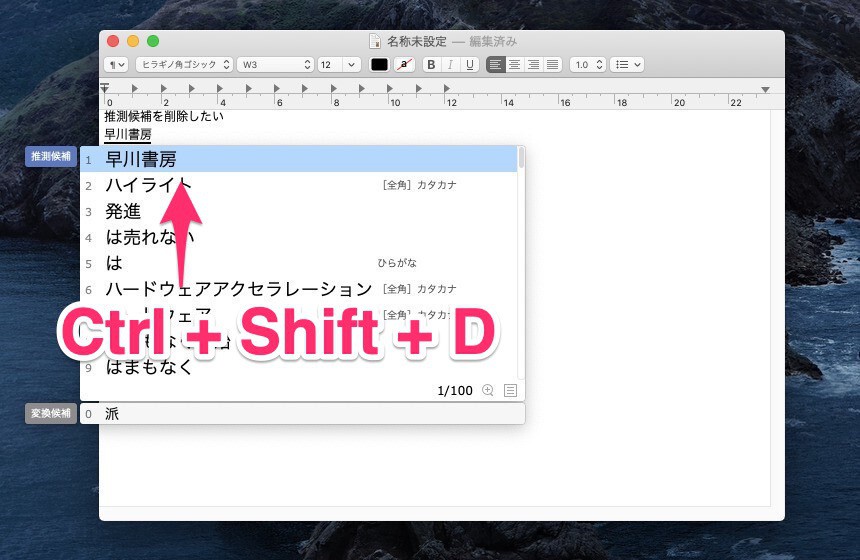
Task: Click the list view icon beside 1/100
Action: tap(511, 390)
